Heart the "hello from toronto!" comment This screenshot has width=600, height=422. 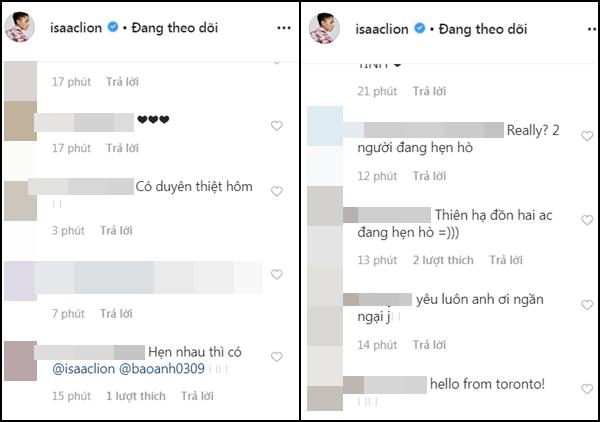(587, 387)
